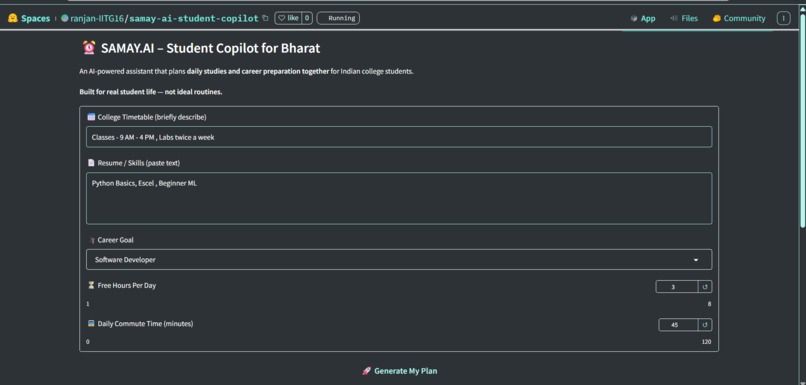This screenshot has width=806, height=385.
Task: Click the College Timetable calendar icon
Action: pos(91,117)
